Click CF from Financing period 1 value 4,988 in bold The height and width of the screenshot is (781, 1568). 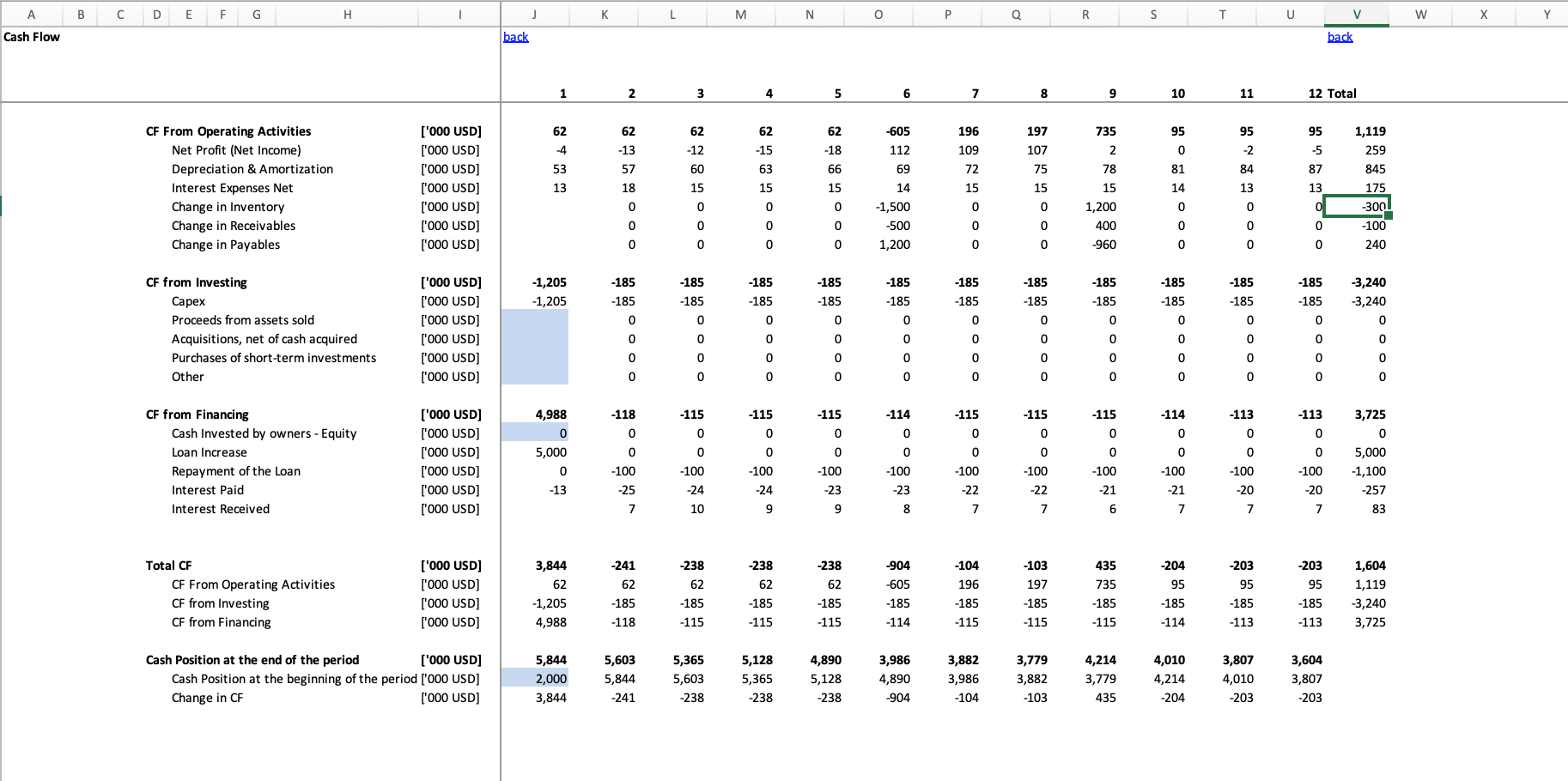click(551, 415)
